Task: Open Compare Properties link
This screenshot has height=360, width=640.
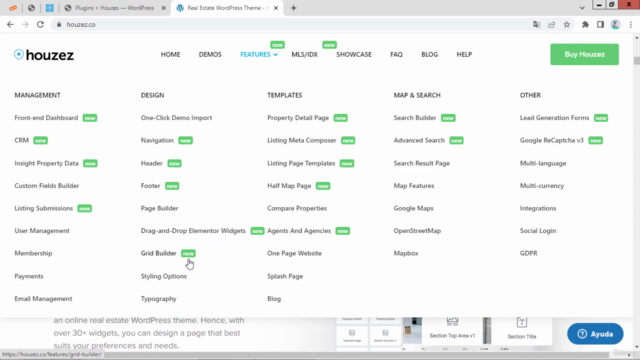Action: coord(297,208)
